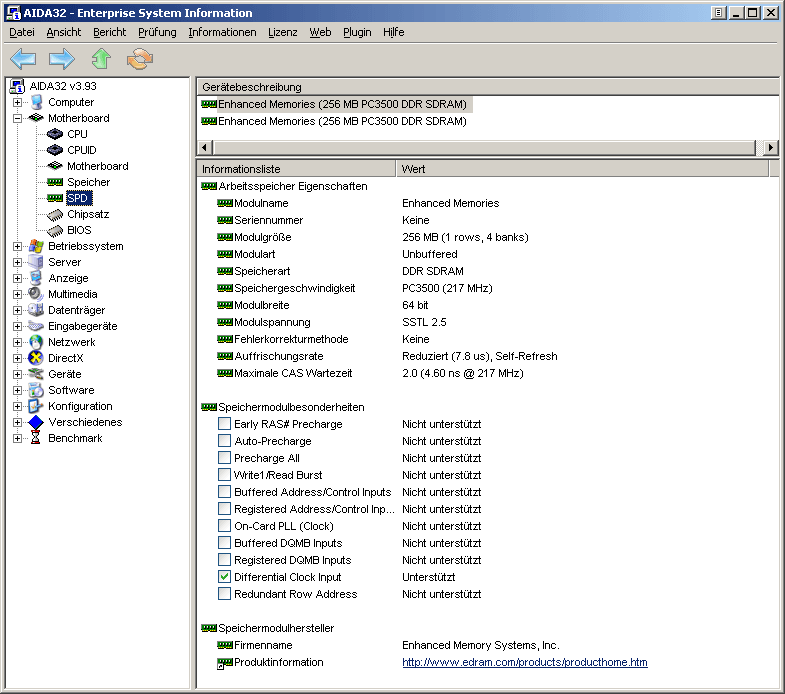Toggle the Buffered Address/Control Inputs checkbox
The image size is (785, 694).
(x=224, y=492)
